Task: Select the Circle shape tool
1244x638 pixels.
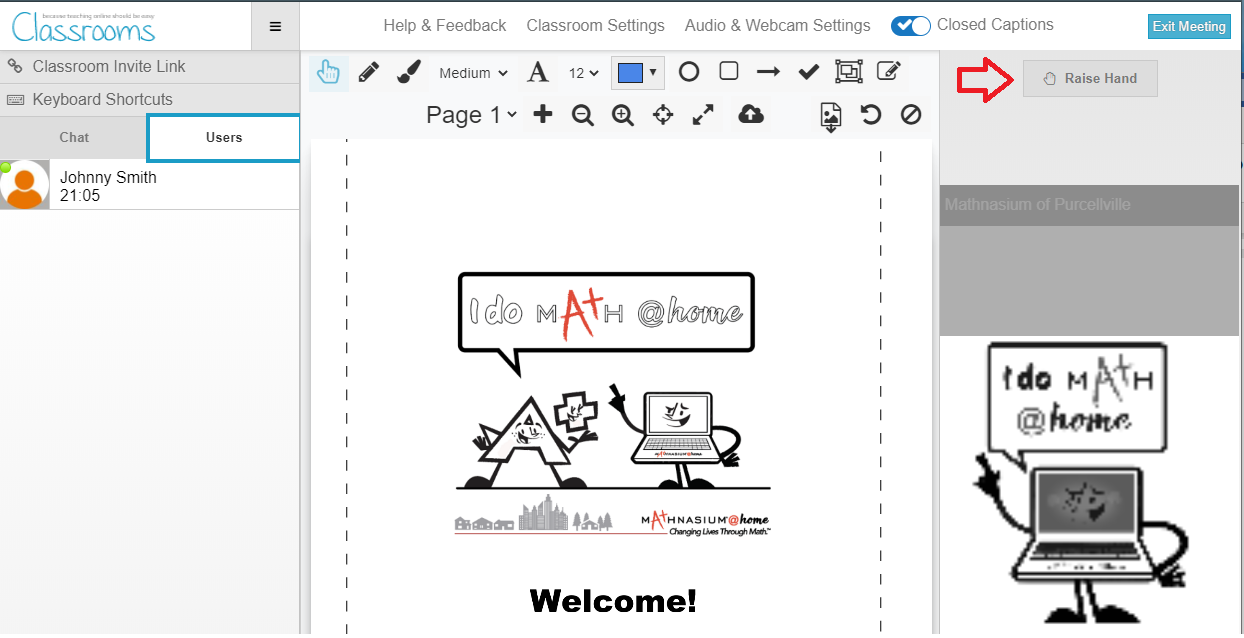Action: pyautogui.click(x=688, y=71)
